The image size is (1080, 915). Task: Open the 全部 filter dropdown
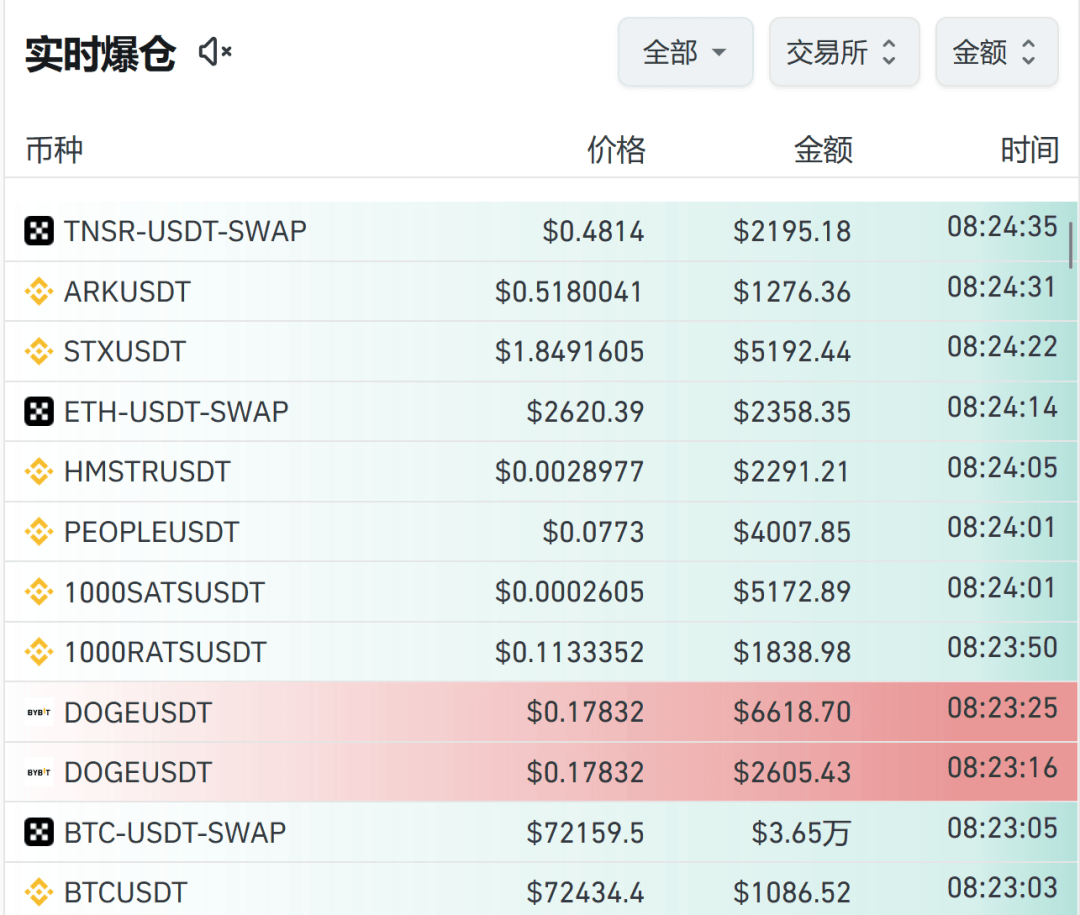click(685, 52)
